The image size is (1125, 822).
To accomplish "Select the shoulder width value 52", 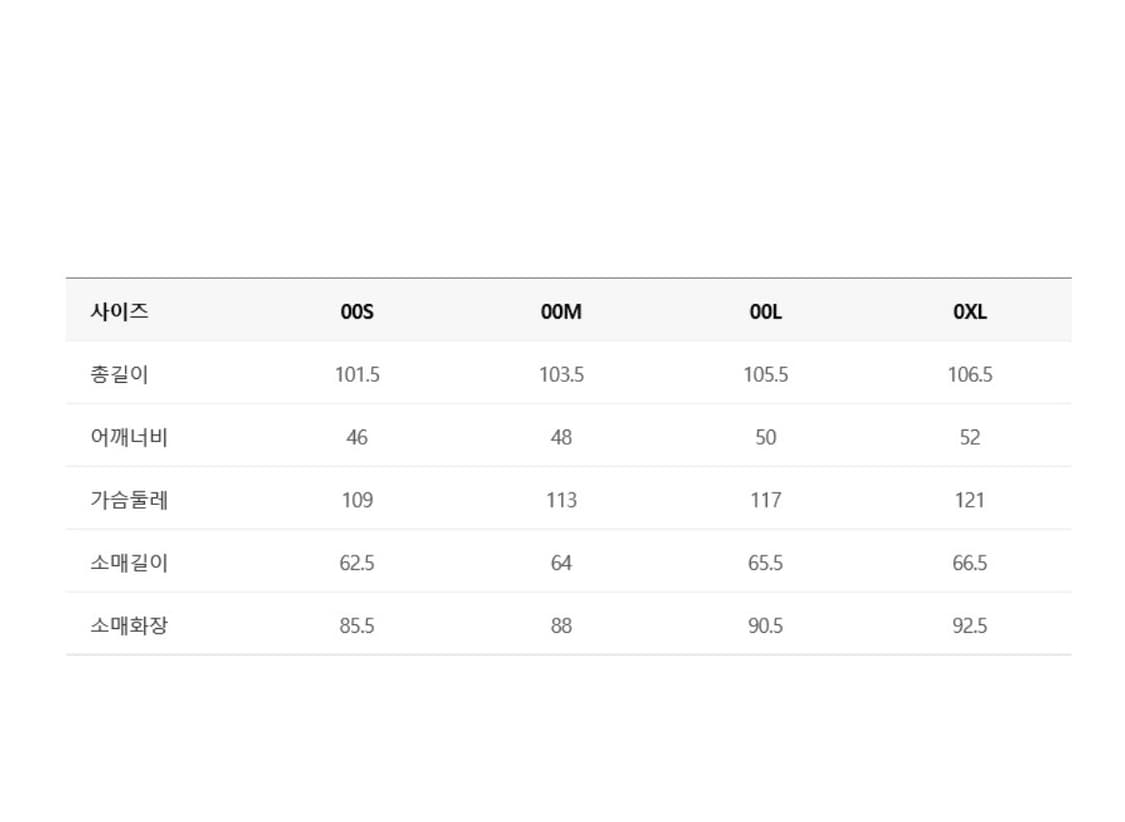I will click(x=969, y=437).
